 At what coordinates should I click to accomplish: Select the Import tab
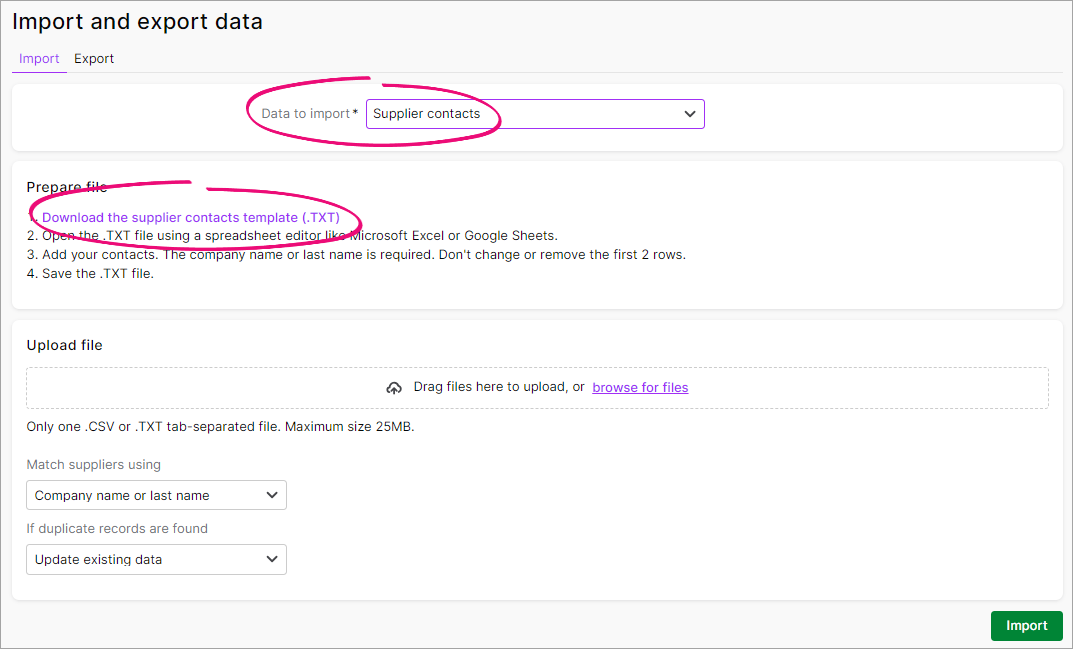(38, 58)
